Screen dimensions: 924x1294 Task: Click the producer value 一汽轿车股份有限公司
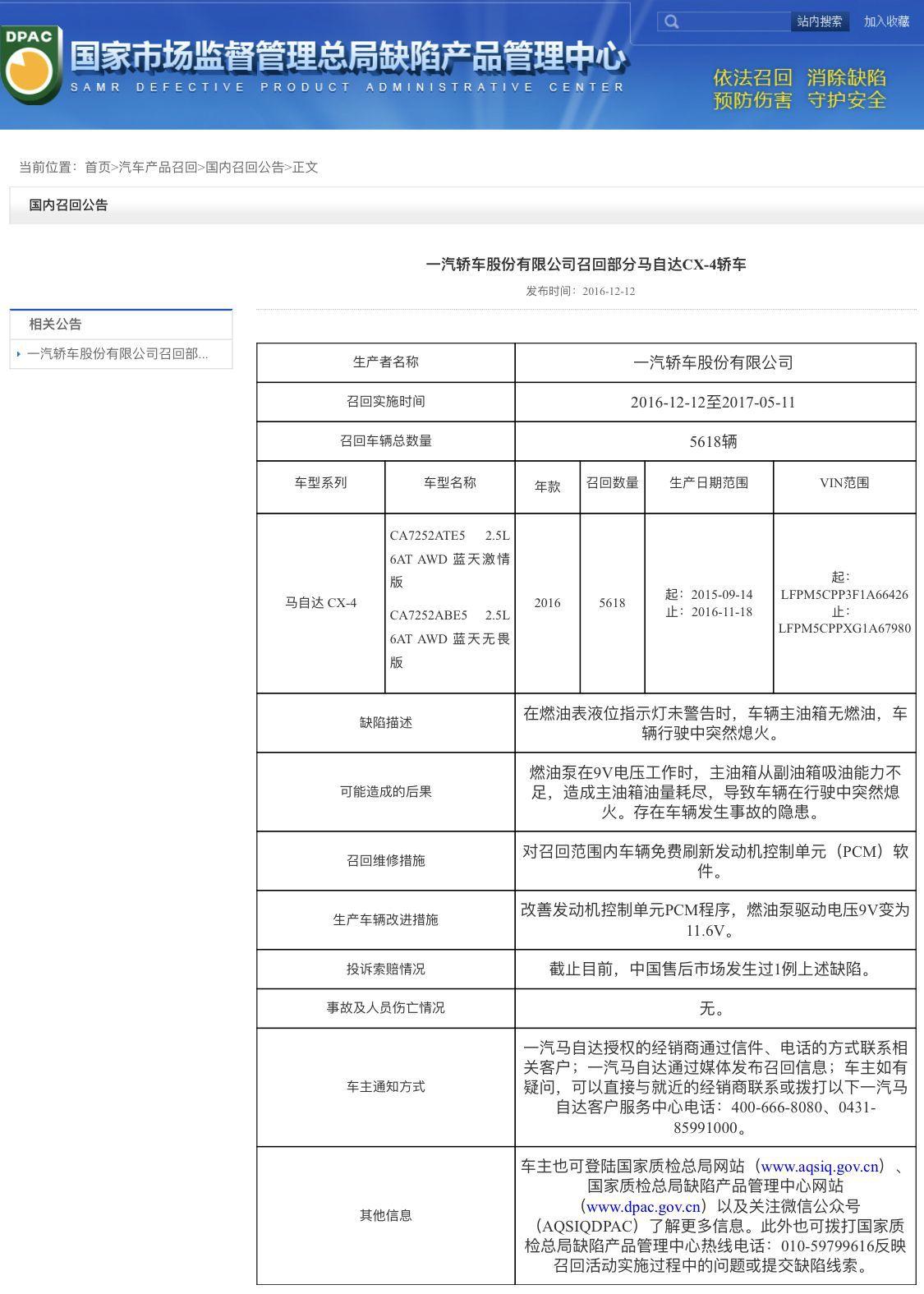713,362
